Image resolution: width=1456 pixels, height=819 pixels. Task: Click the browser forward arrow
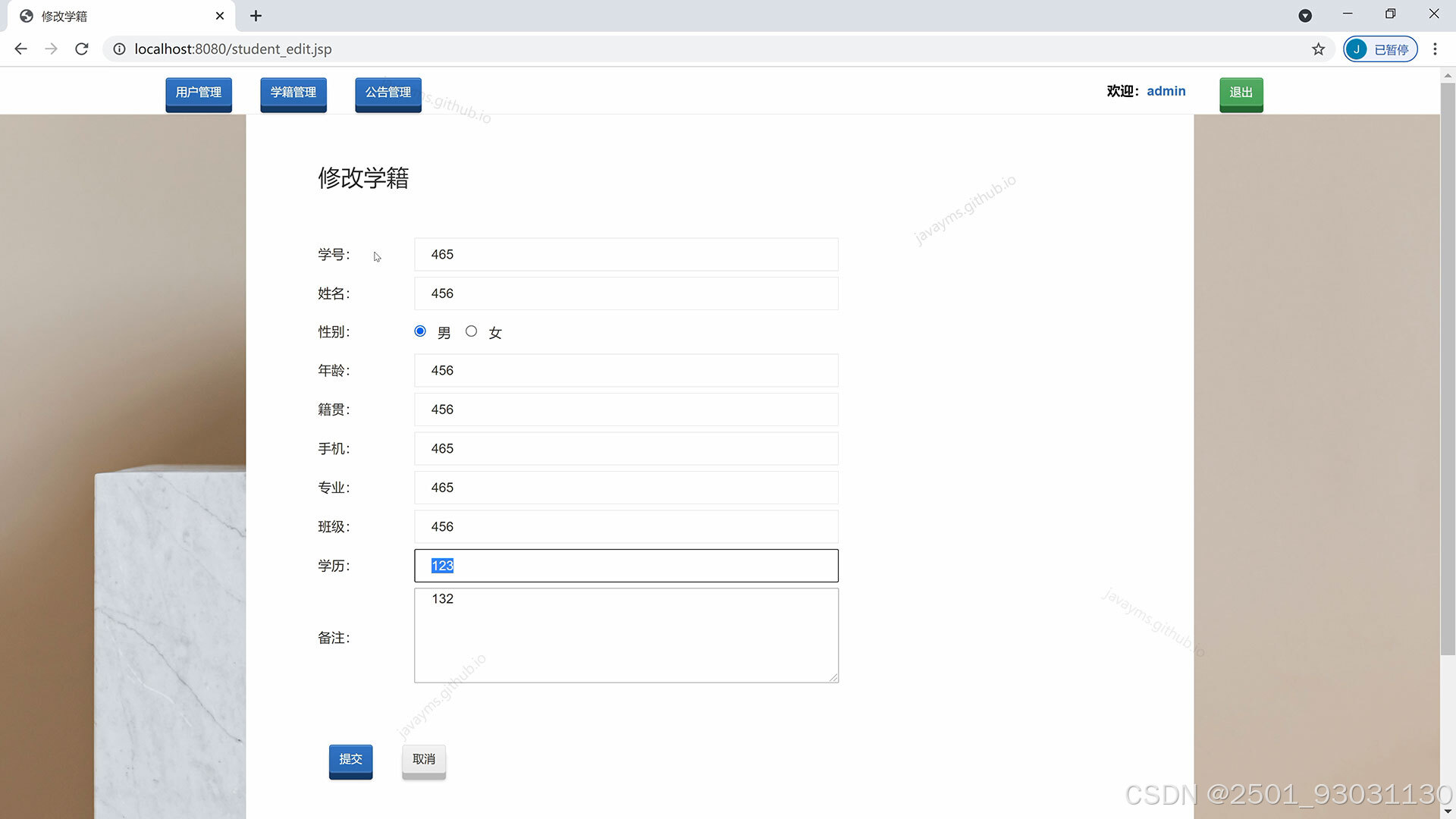[x=51, y=49]
